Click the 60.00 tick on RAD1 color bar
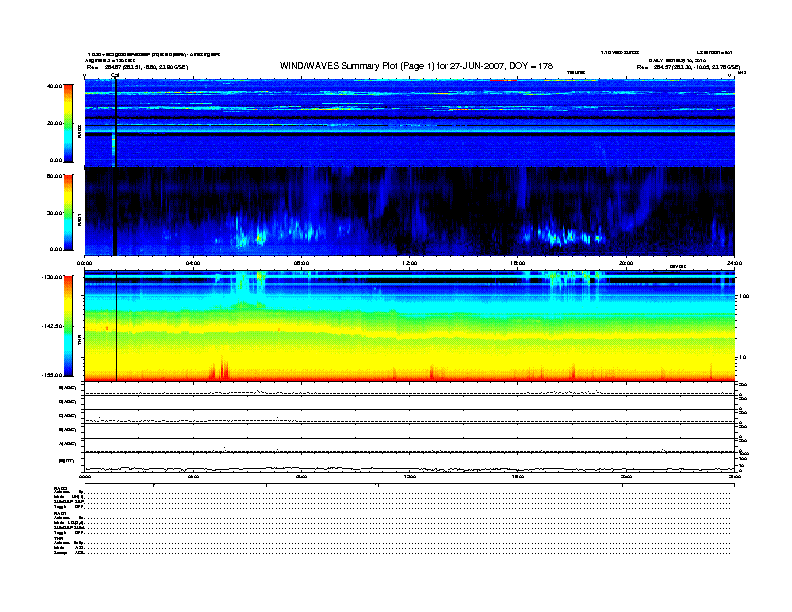The height and width of the screenshot is (612, 792). (x=54, y=176)
